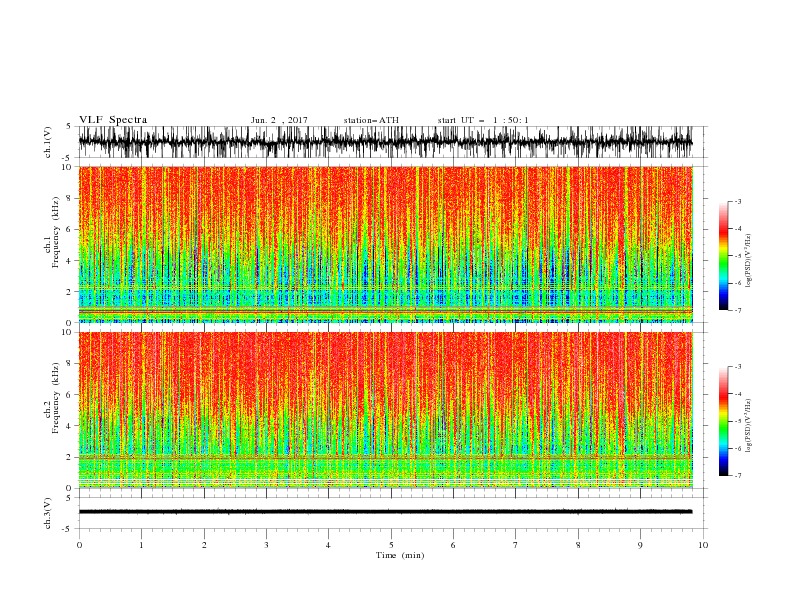Image resolution: width=792 pixels, height=612 pixels.
Task: Click the time axis tick label "6"
Action: tap(453, 545)
